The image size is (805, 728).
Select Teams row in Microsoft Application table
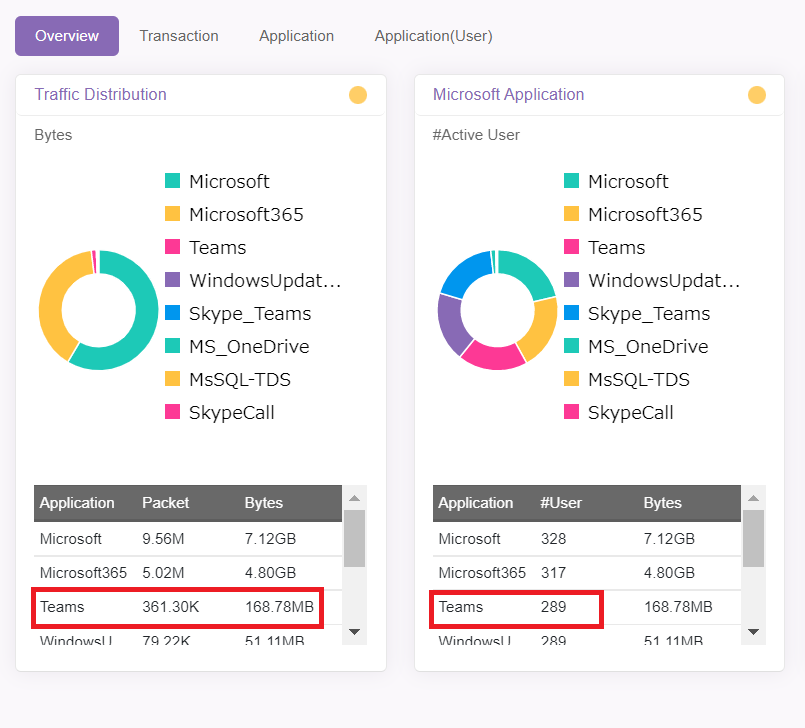(587, 607)
